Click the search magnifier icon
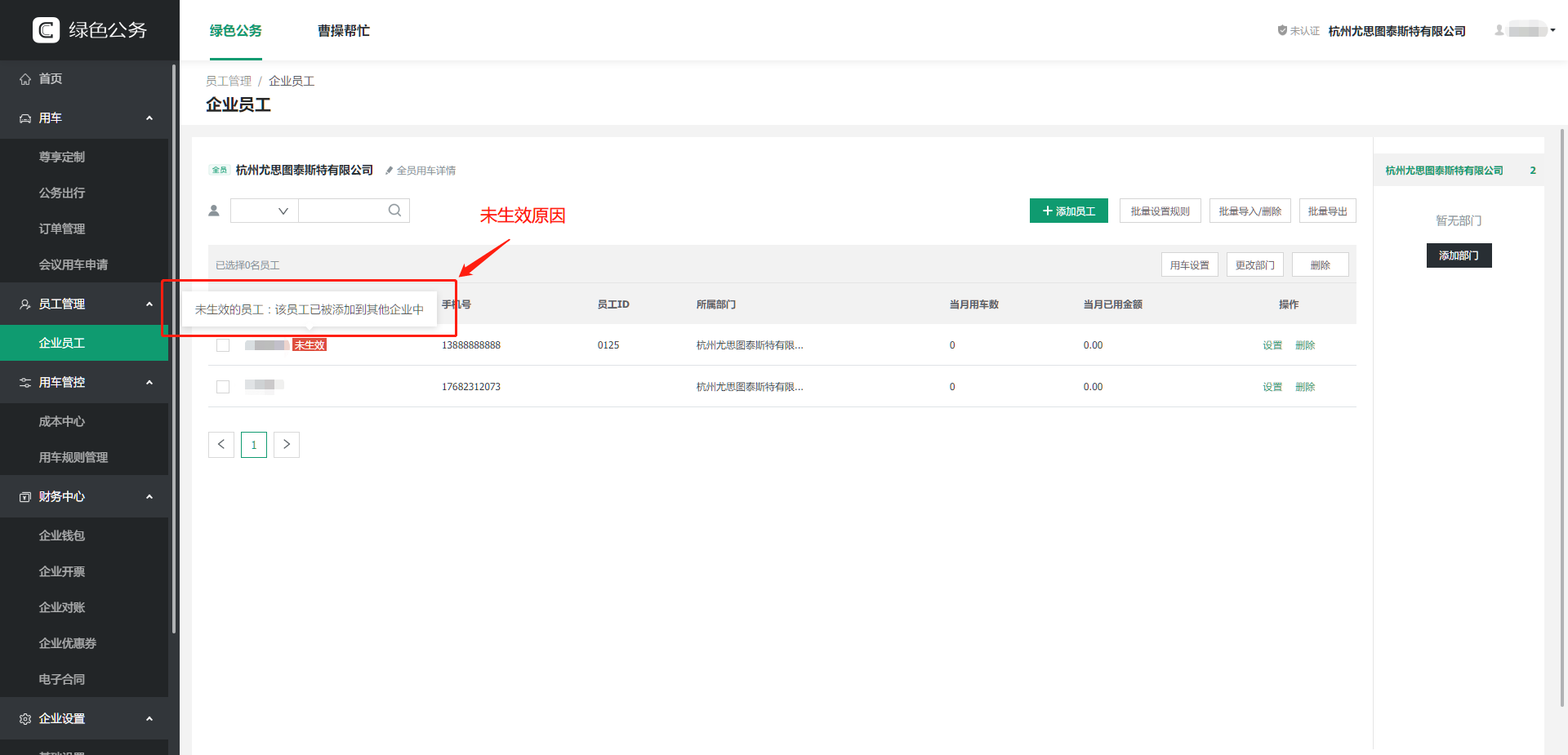The width and height of the screenshot is (1568, 755). 394,211
